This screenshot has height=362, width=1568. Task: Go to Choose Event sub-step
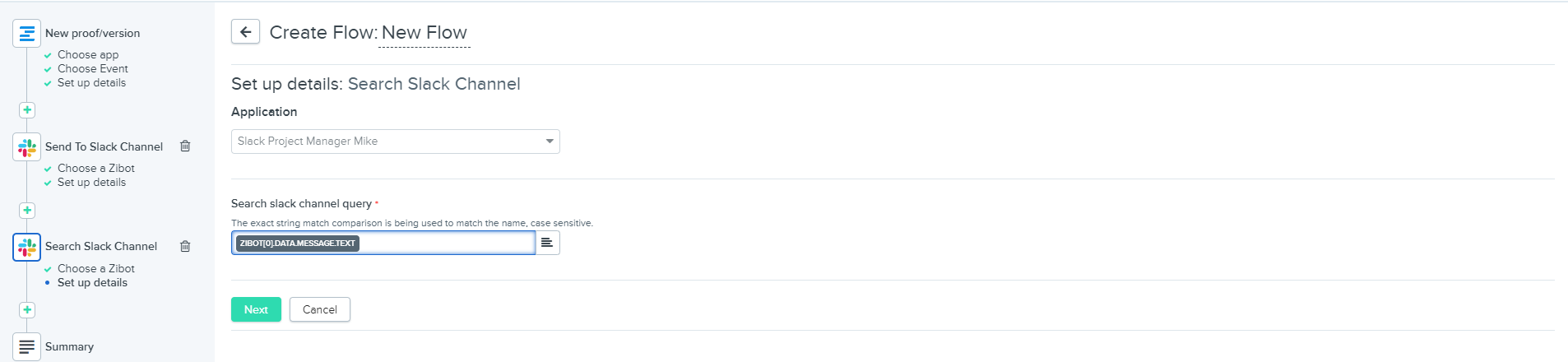(92, 69)
